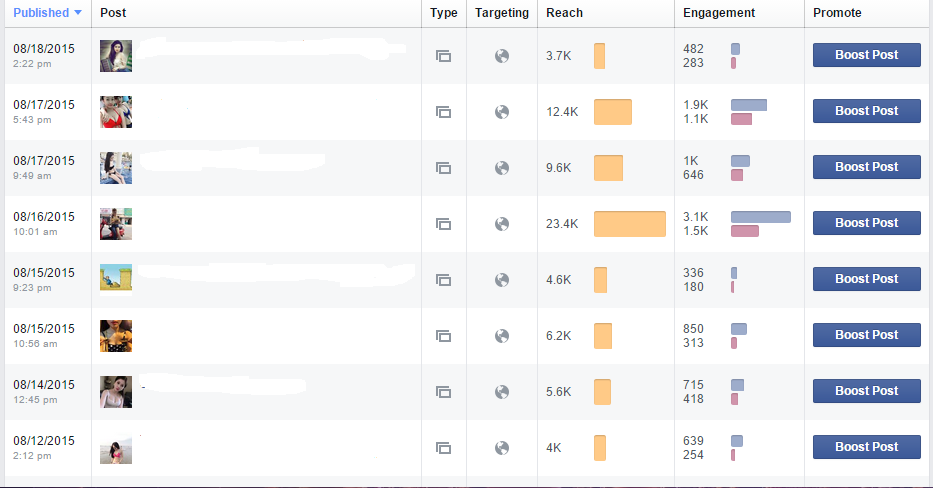Viewport: 933px width, 488px height.
Task: Click the Targeting column header
Action: [x=502, y=13]
